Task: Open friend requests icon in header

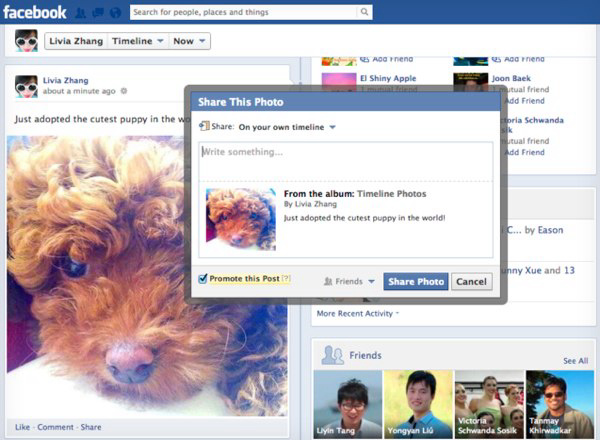Action: tap(80, 13)
